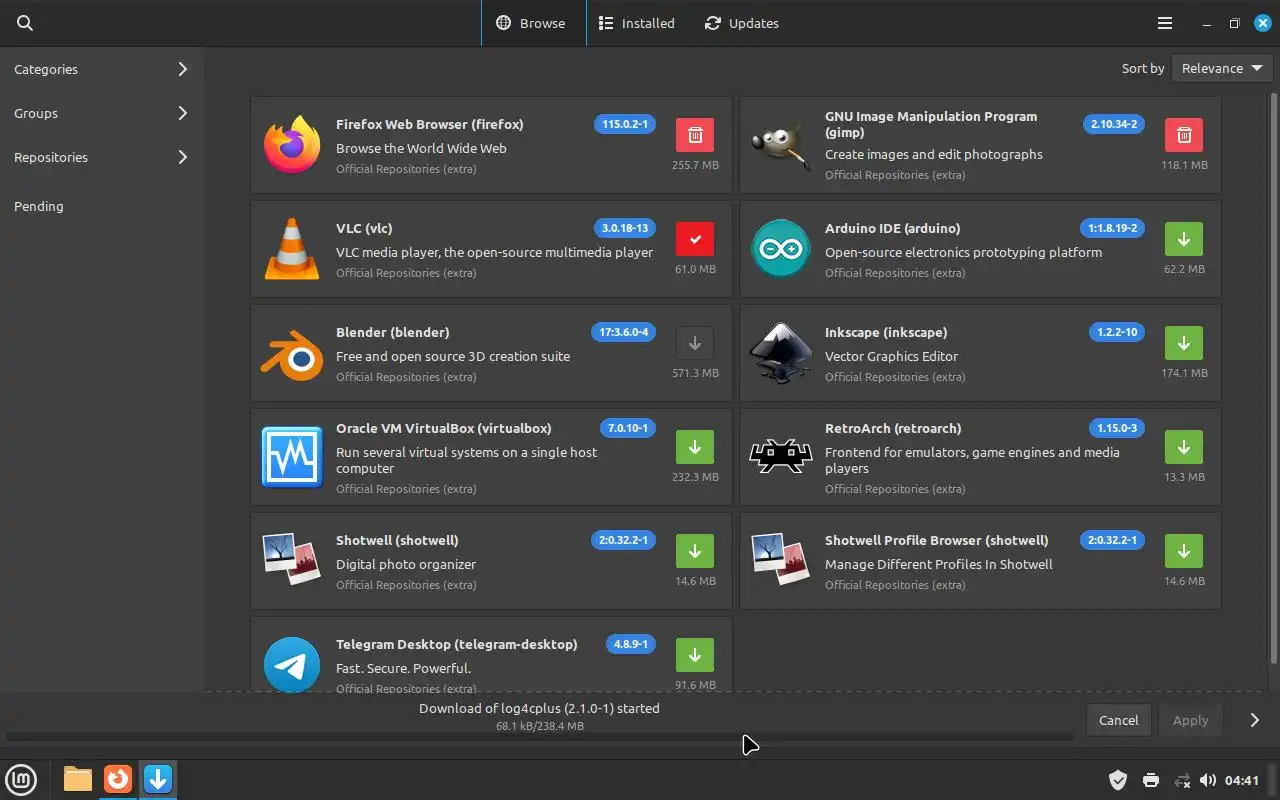
Task: Click Blender version badge 17:3.6.0-4
Action: point(623,332)
